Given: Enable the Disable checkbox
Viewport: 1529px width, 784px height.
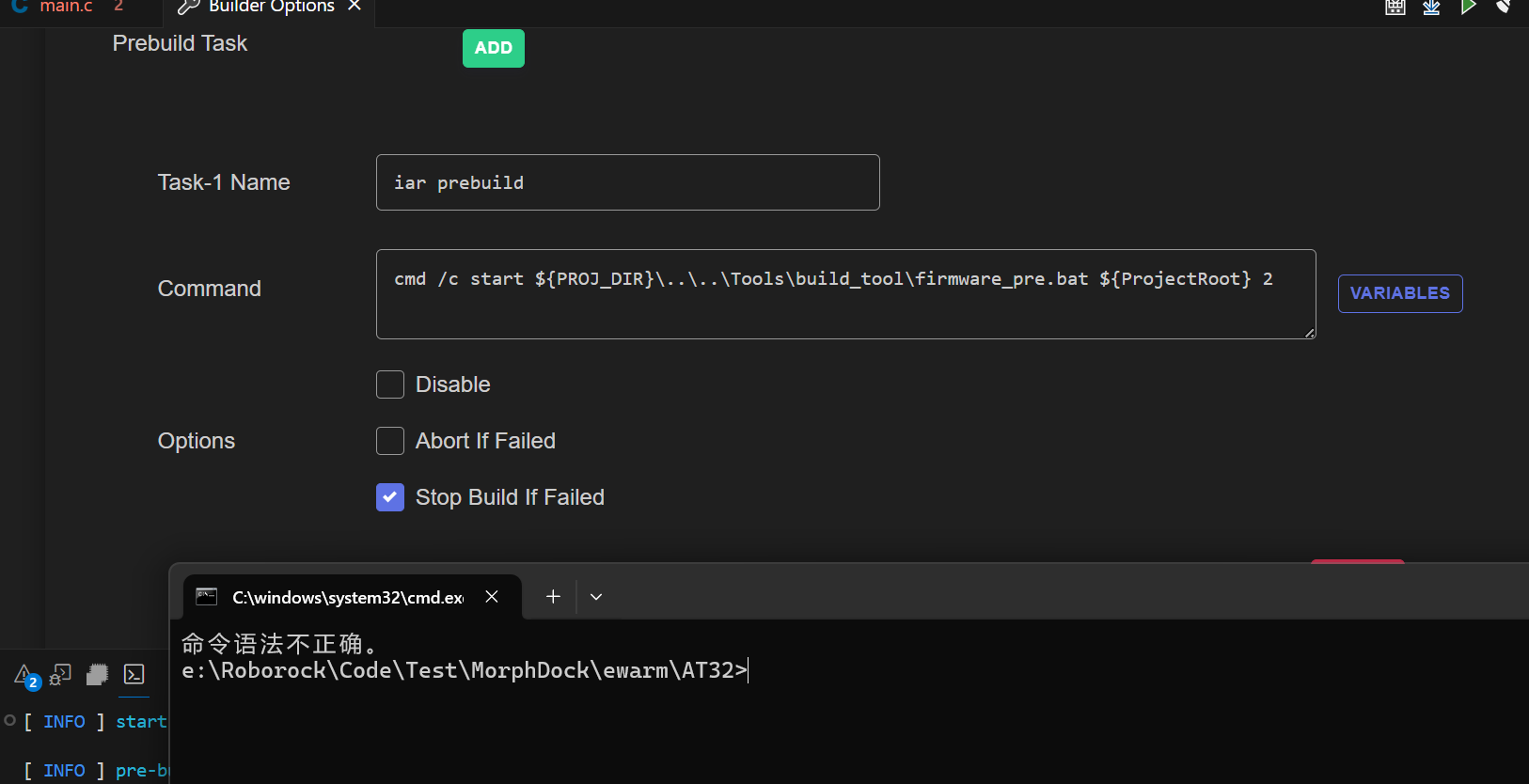Looking at the screenshot, I should (390, 384).
